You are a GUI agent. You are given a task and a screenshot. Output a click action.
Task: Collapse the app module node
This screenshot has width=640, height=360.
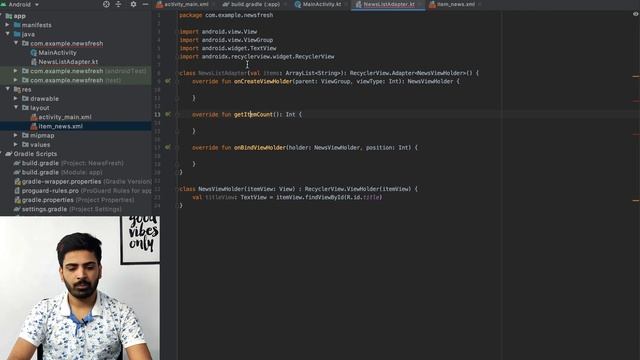[2, 16]
